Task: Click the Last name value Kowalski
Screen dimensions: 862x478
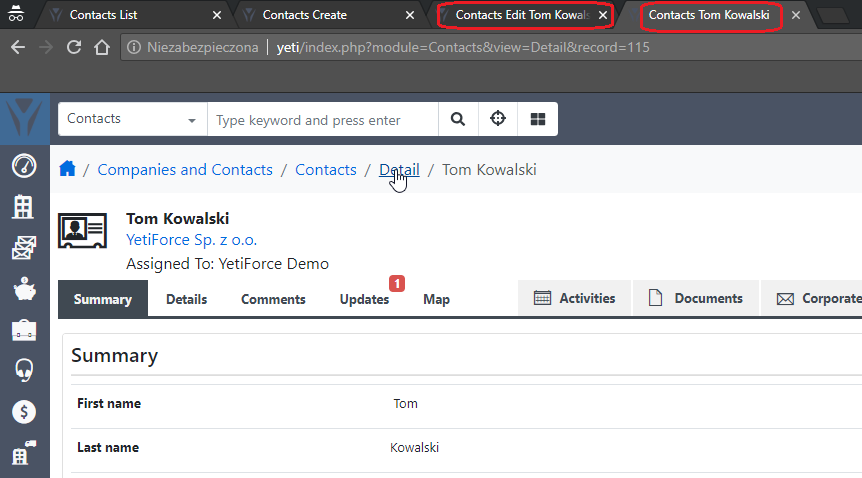Action: [415, 448]
